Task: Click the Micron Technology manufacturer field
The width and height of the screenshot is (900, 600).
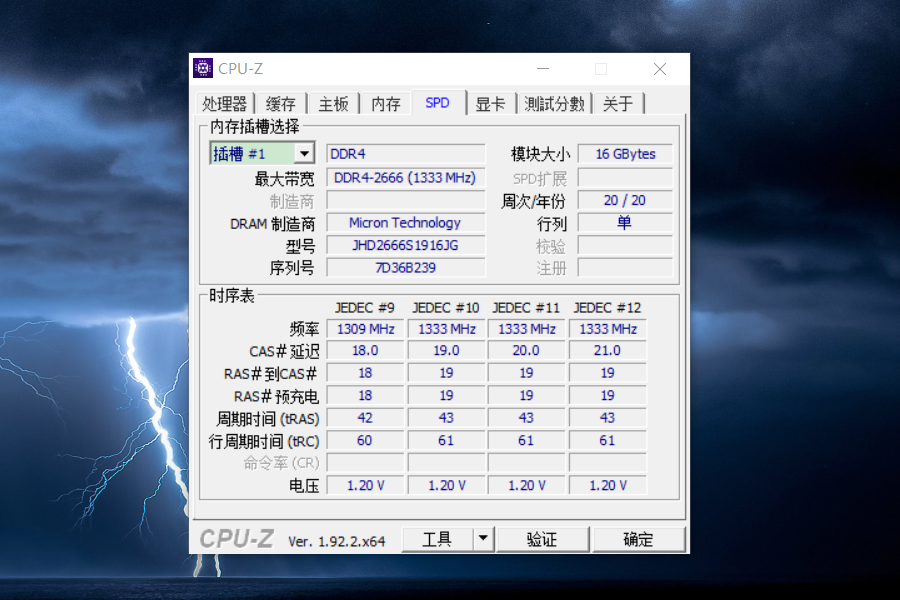Action: tap(406, 223)
